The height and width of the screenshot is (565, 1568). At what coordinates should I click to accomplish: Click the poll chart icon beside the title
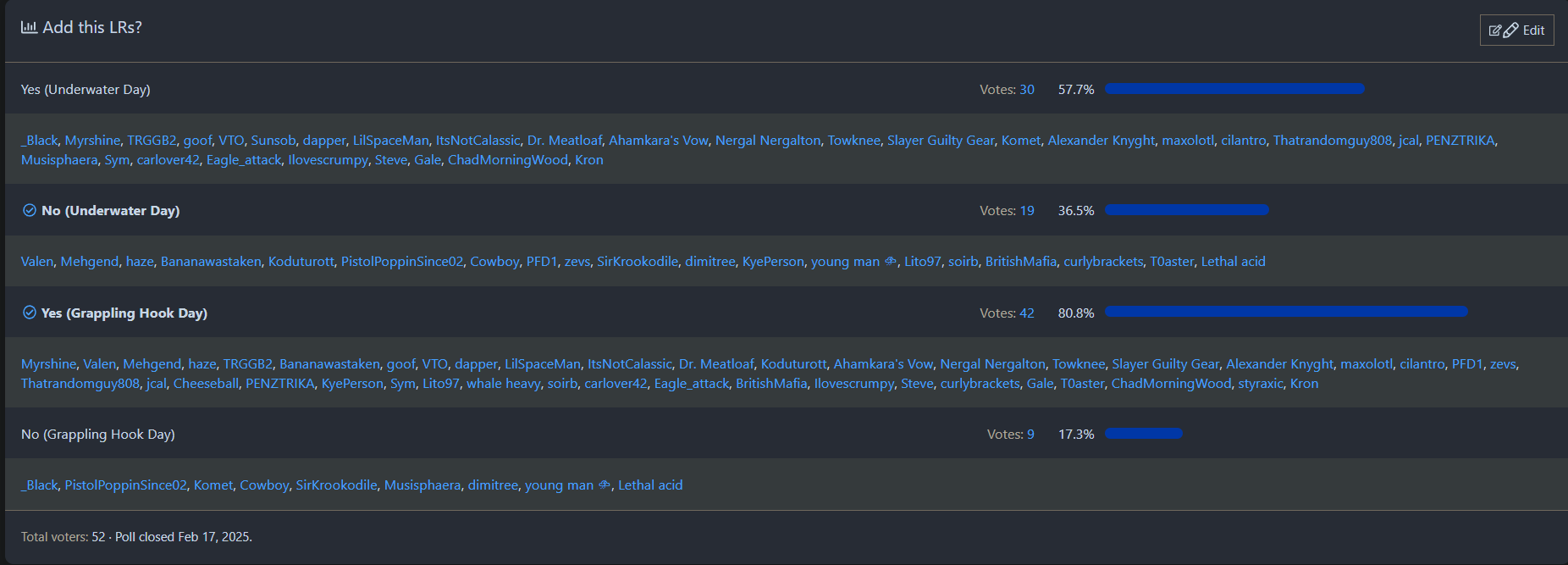[29, 27]
